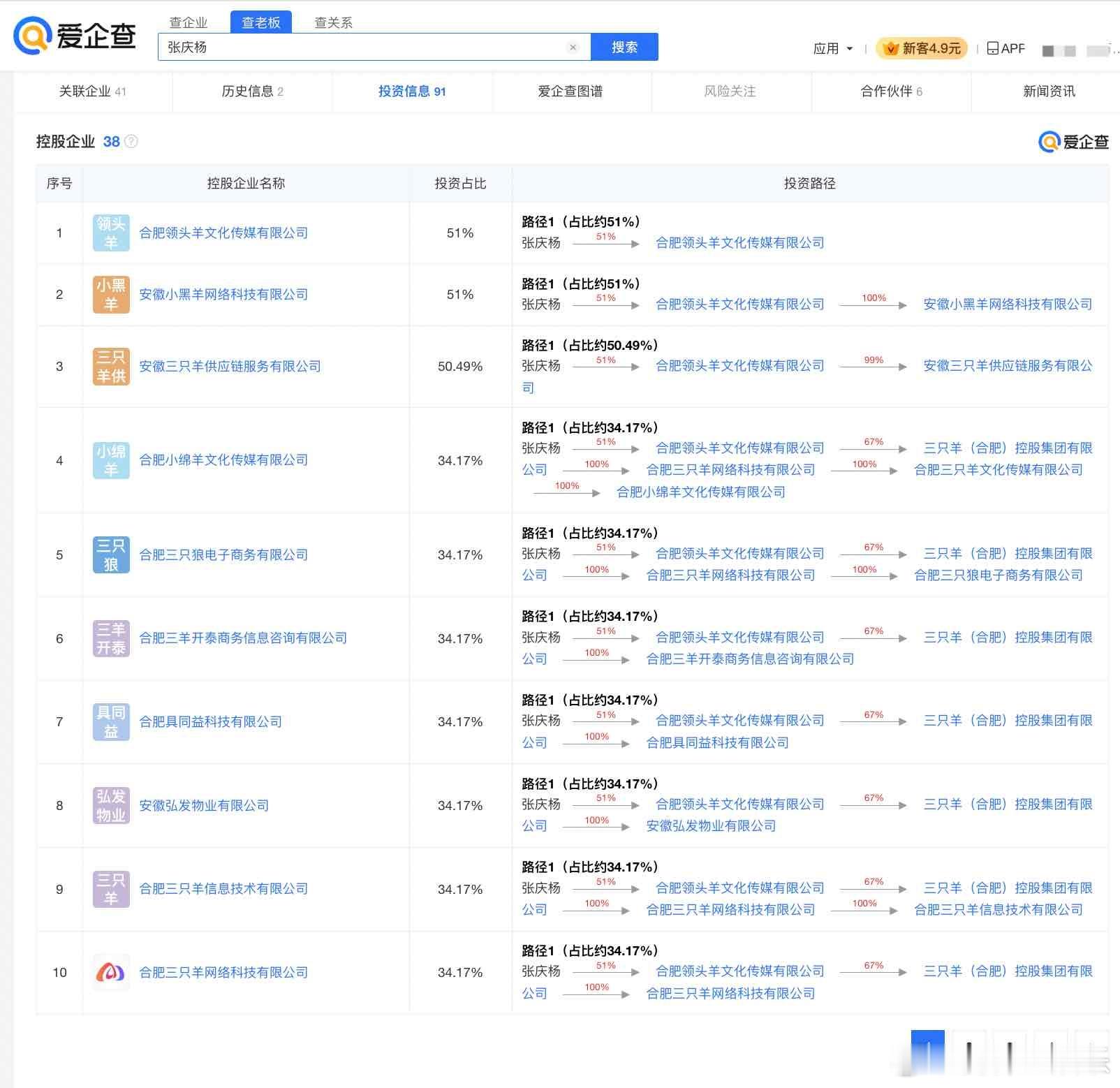Click the 投资路径 column header
1120x1088 pixels.
pyautogui.click(x=810, y=184)
